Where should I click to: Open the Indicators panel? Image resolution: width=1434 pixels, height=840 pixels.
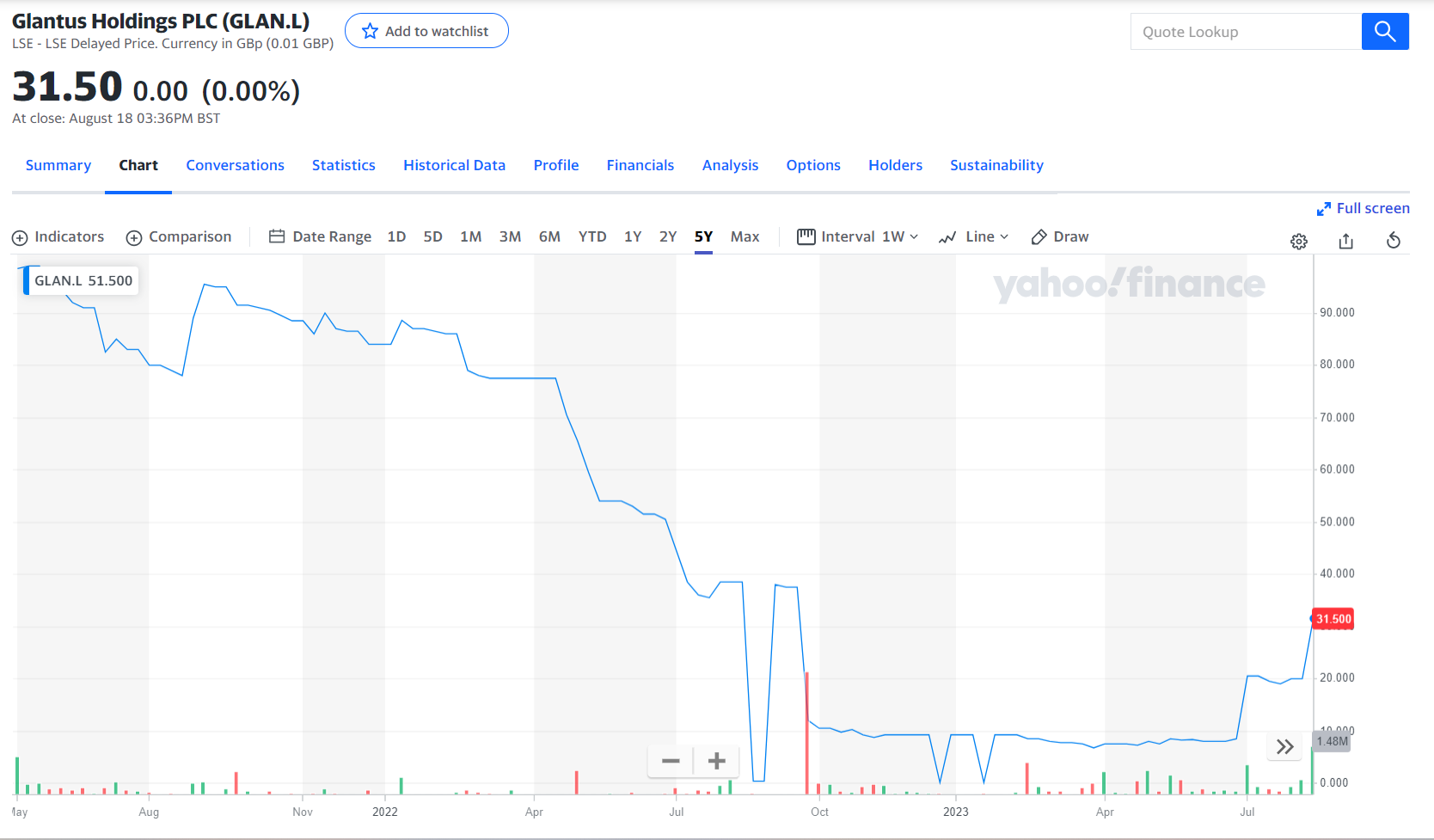(57, 236)
